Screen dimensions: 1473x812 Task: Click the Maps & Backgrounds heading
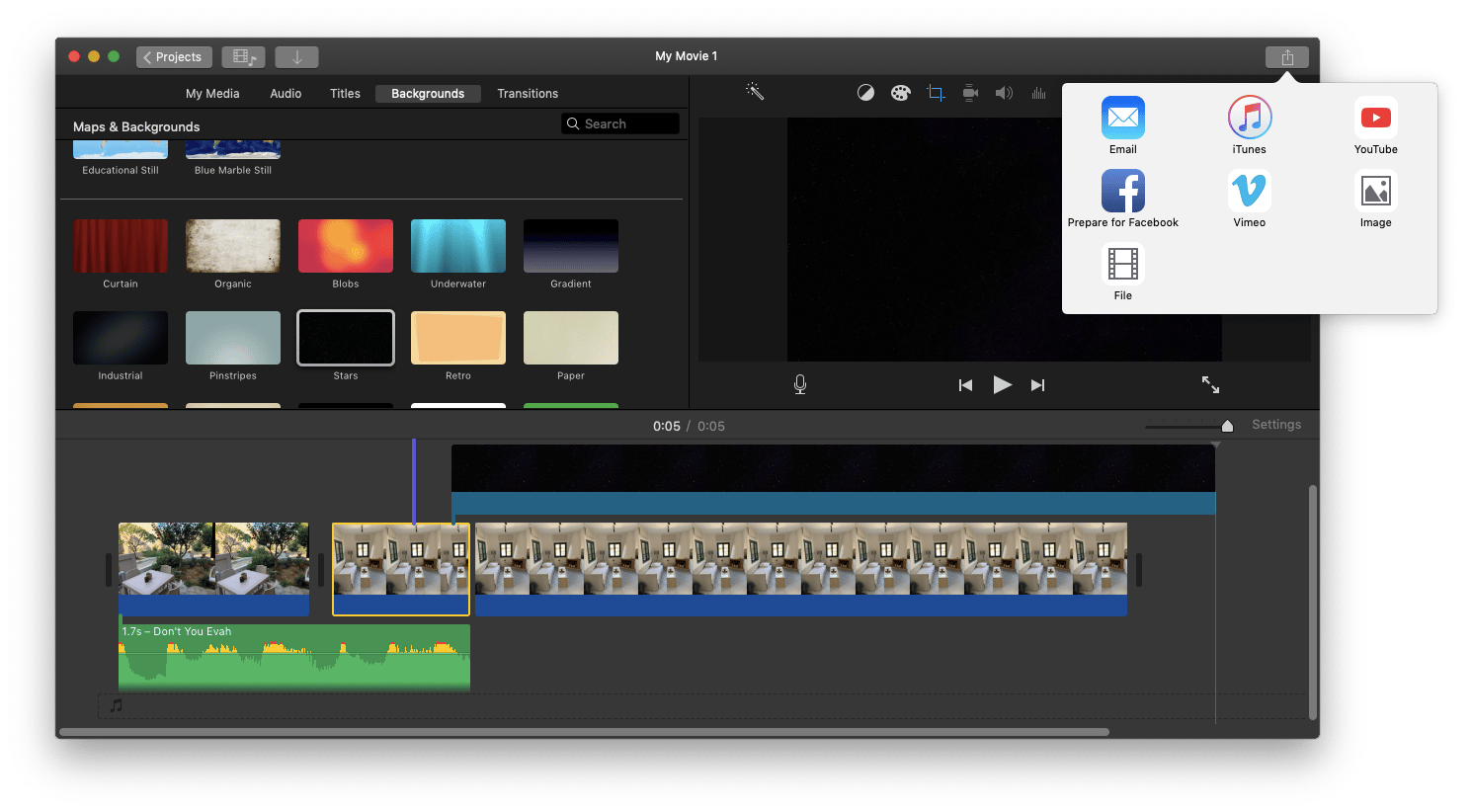[x=136, y=126]
